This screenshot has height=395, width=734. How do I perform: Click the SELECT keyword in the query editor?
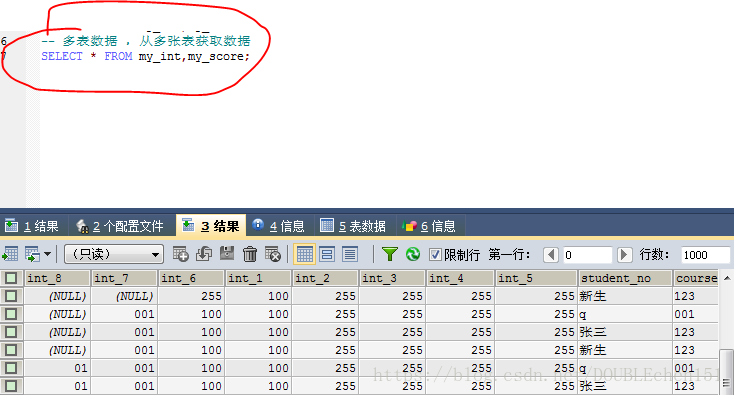[x=62, y=56]
